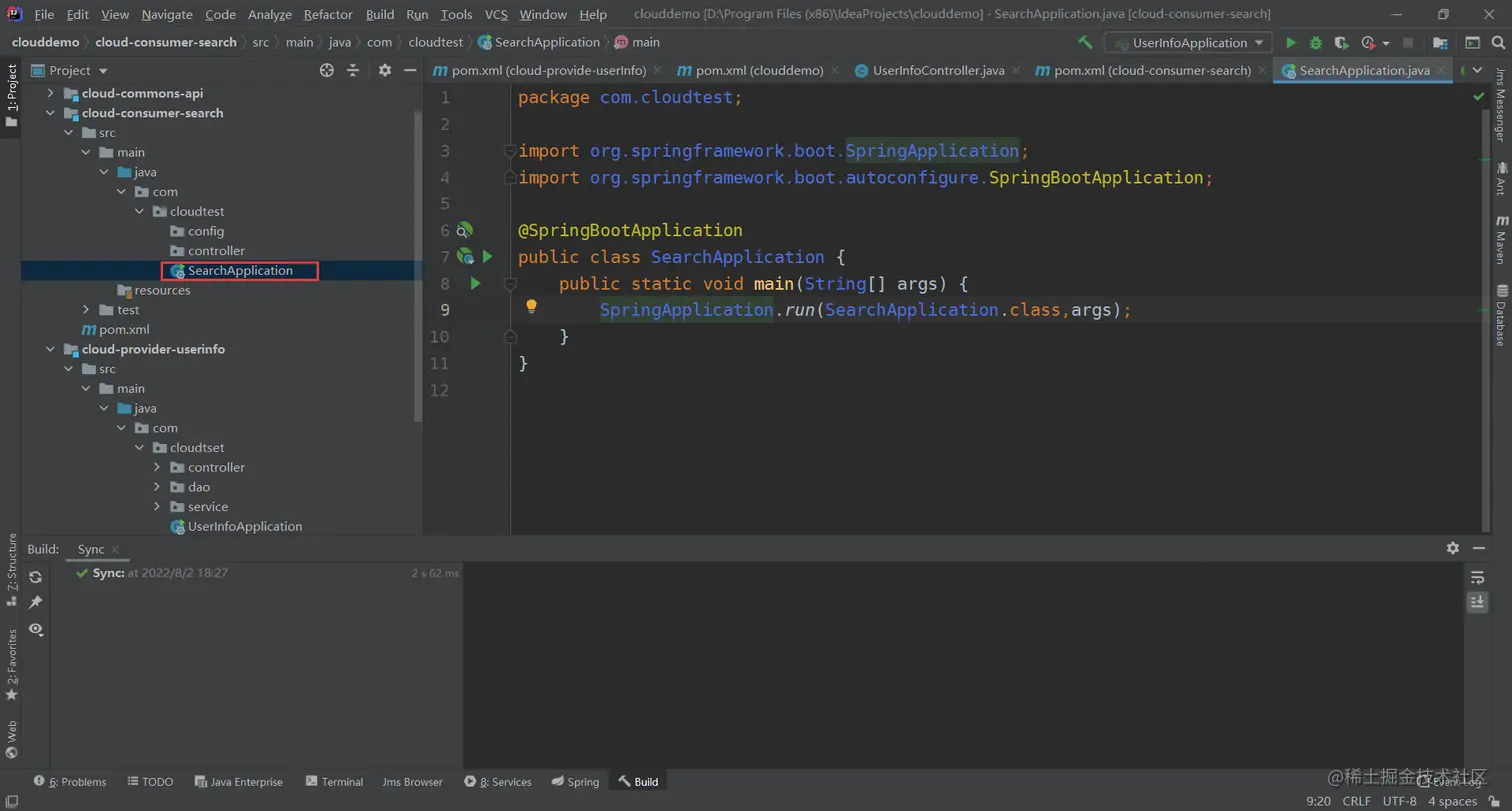Expand the cloud-commons-api module

[x=51, y=93]
